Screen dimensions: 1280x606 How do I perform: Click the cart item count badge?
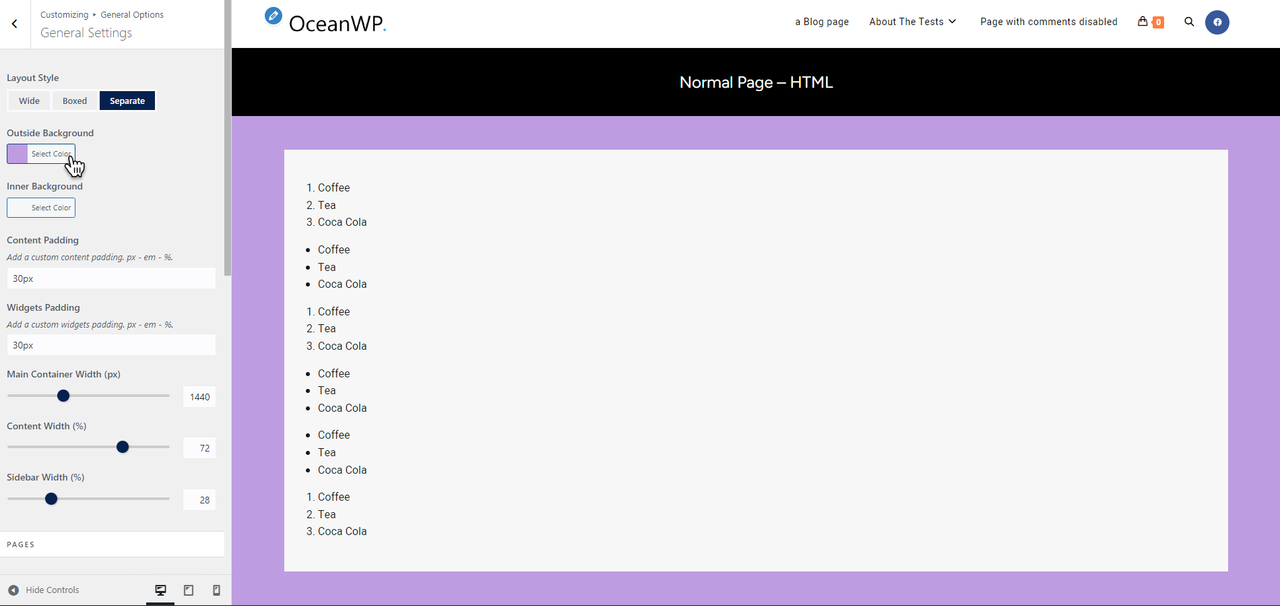coord(1158,22)
